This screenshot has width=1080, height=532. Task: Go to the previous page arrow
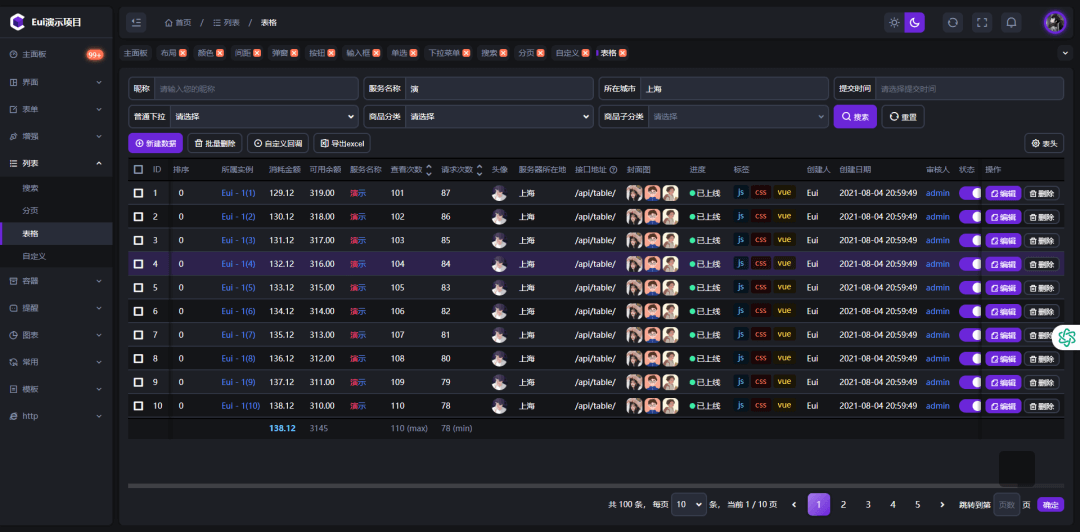coord(793,505)
